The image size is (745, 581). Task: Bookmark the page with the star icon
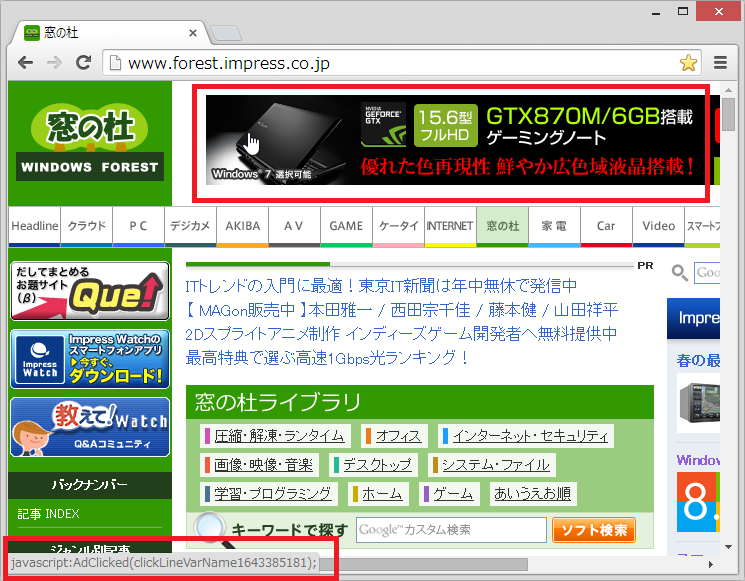click(688, 63)
